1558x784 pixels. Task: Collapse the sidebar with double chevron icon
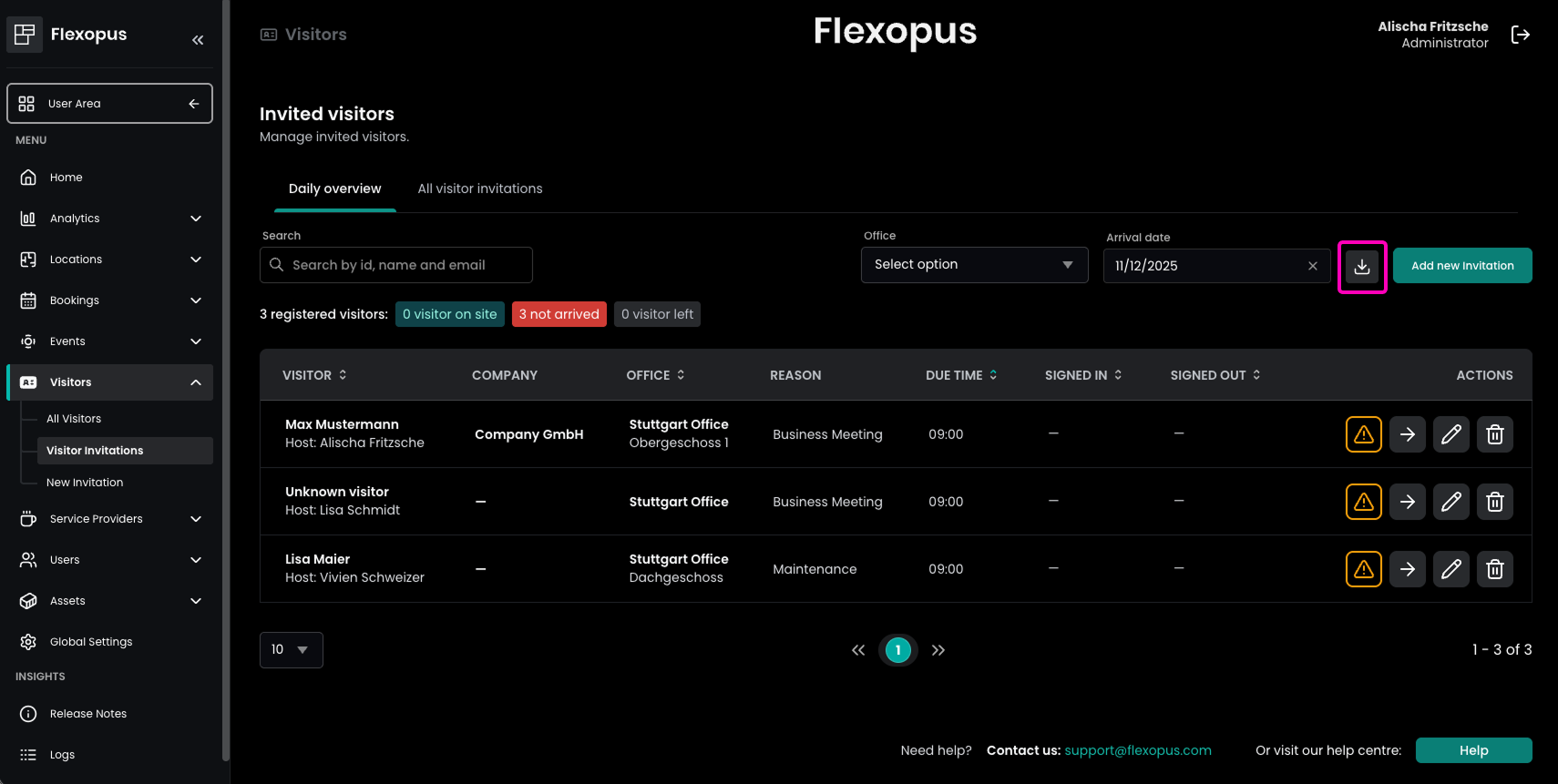click(x=198, y=40)
